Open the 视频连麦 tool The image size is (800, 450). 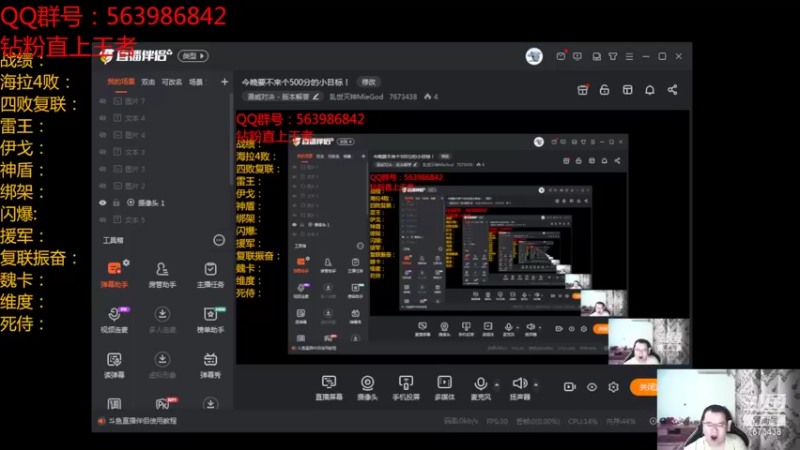[x=114, y=320]
